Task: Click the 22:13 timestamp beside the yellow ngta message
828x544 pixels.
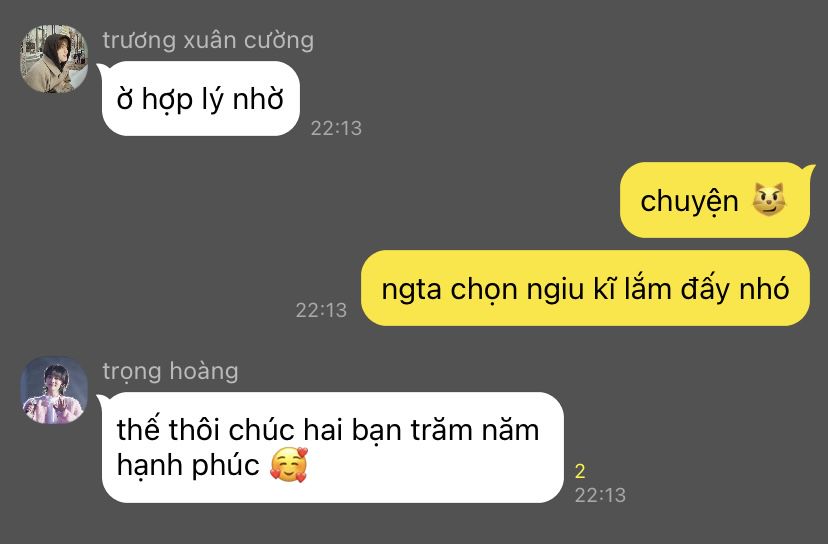Action: pos(321,311)
